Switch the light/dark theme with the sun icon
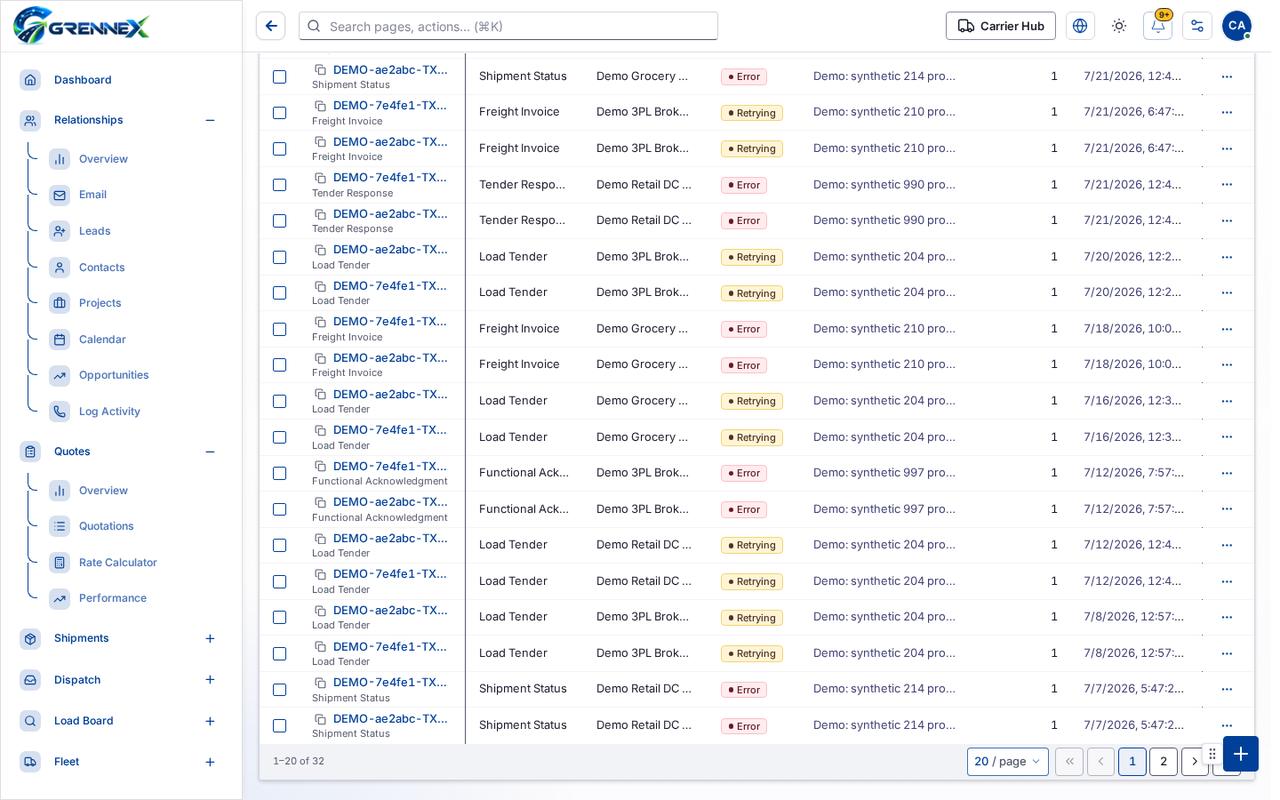 tap(1119, 26)
